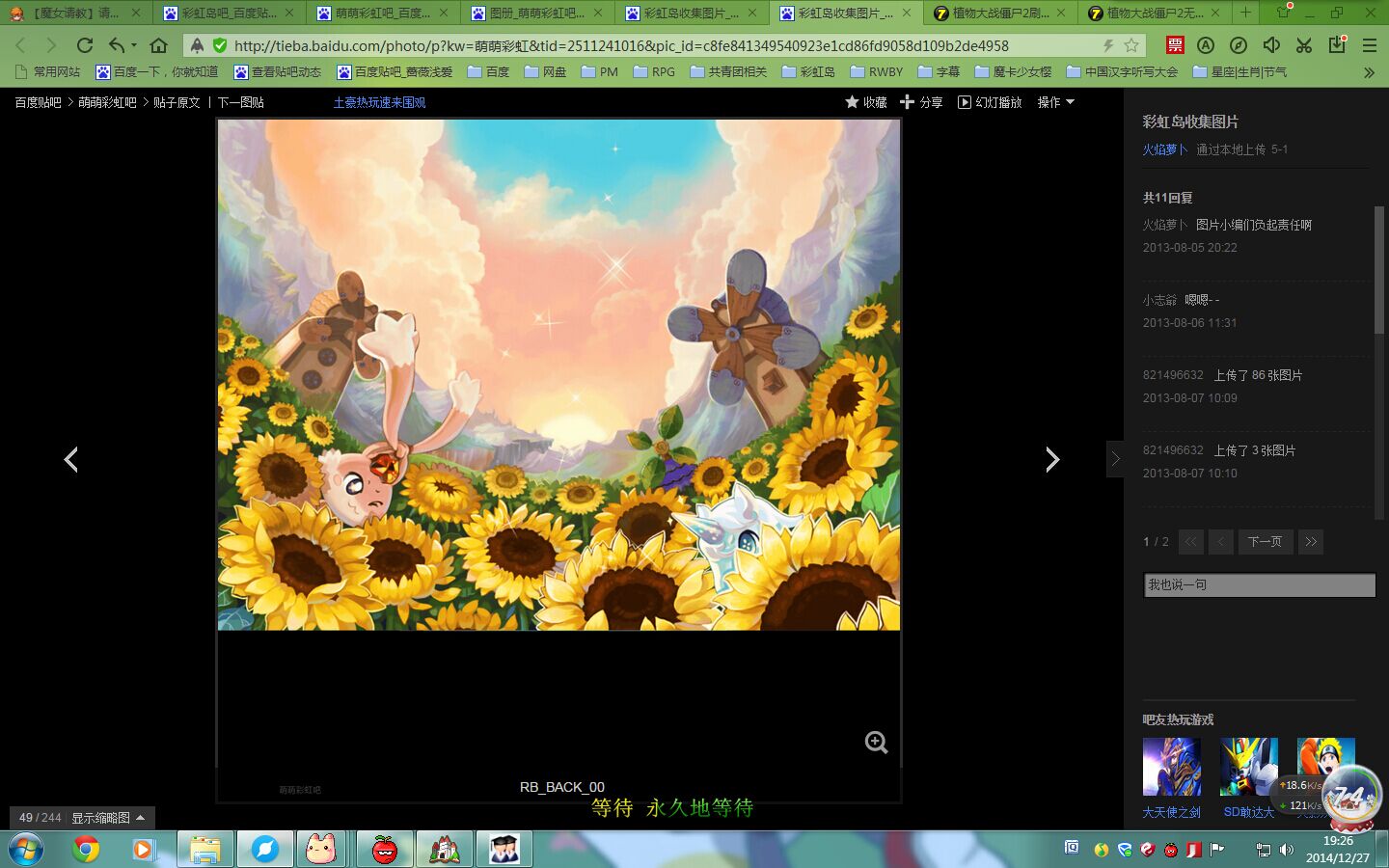Open the scissors screenshot tool
The width and height of the screenshot is (1389, 868).
click(x=1304, y=45)
